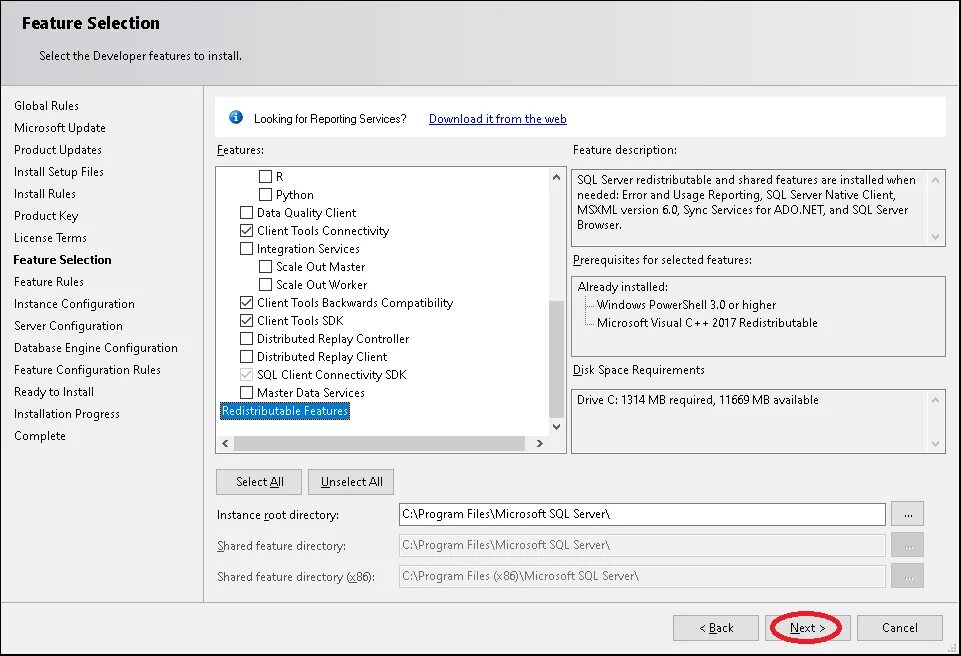Open the Instance Configuration step
The image size is (961, 656).
pos(74,304)
